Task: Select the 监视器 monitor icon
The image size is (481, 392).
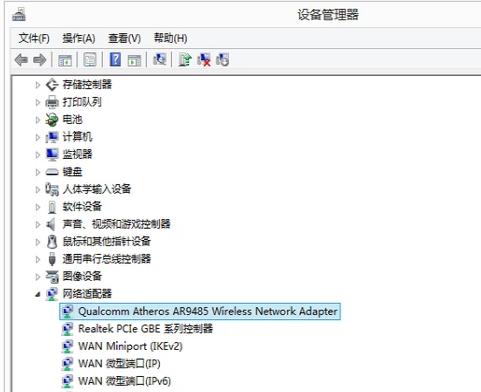Action: [x=52, y=154]
